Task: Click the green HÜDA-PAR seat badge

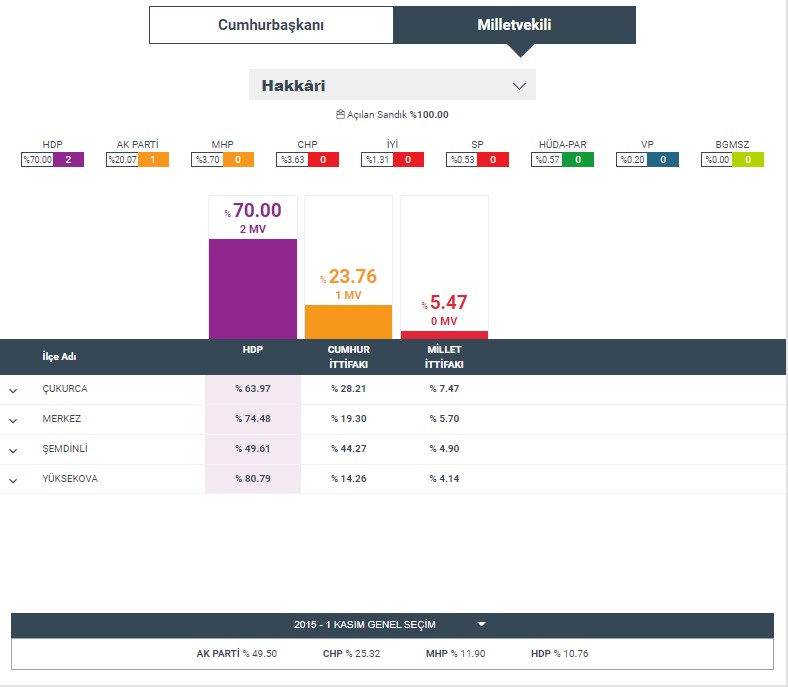Action: 577,159
